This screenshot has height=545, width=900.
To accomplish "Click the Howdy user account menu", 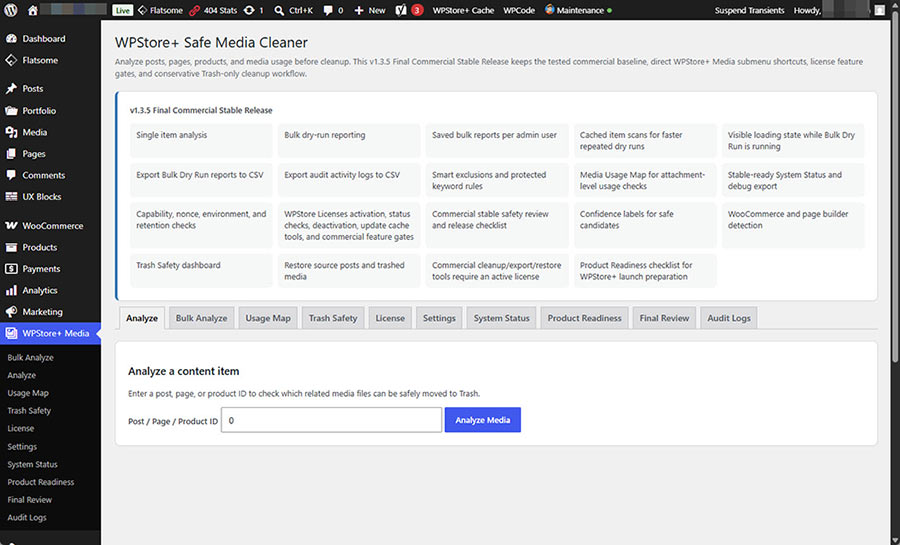I will click(840, 10).
